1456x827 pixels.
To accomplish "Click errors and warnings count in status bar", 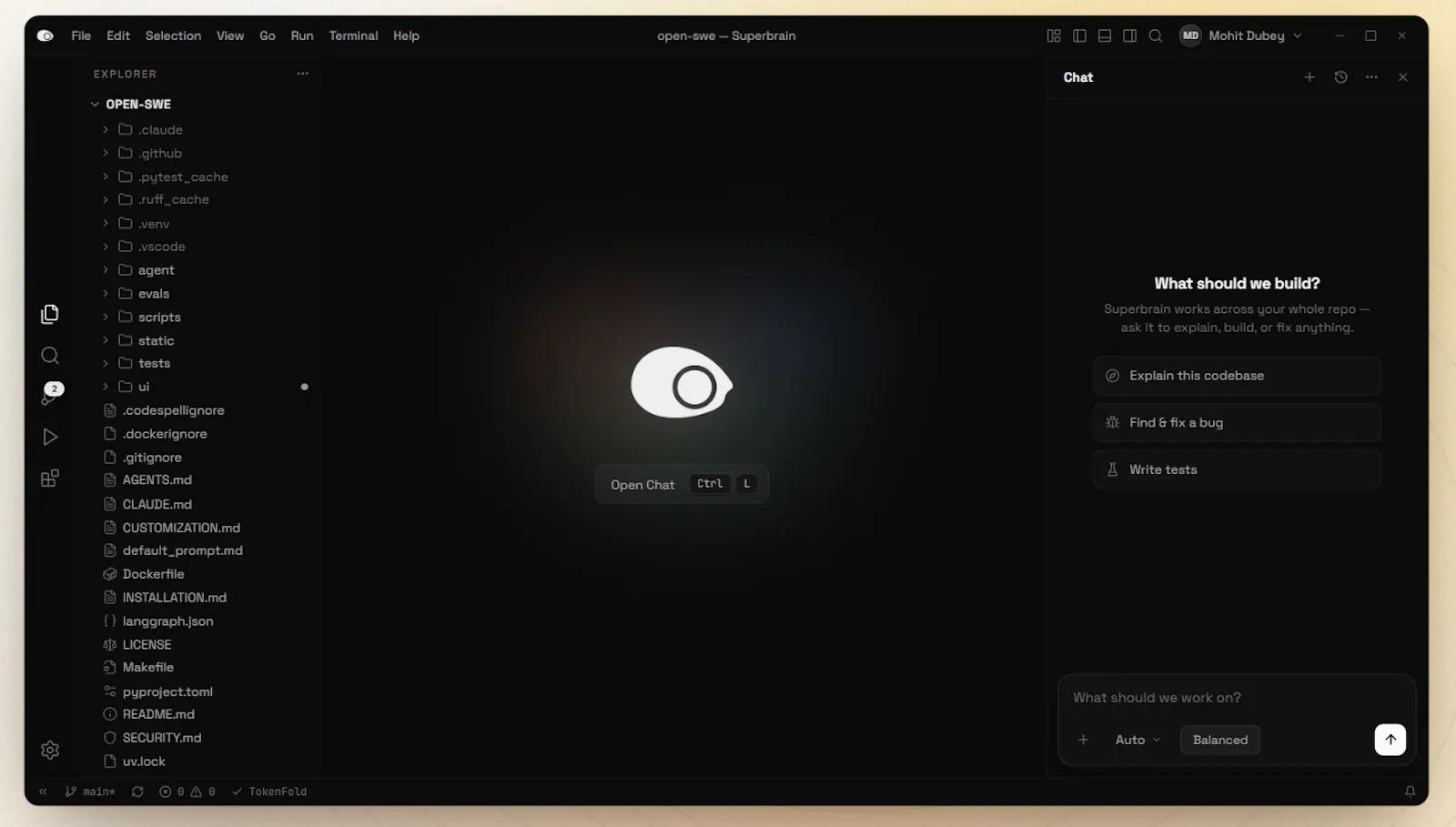I will click(x=187, y=792).
